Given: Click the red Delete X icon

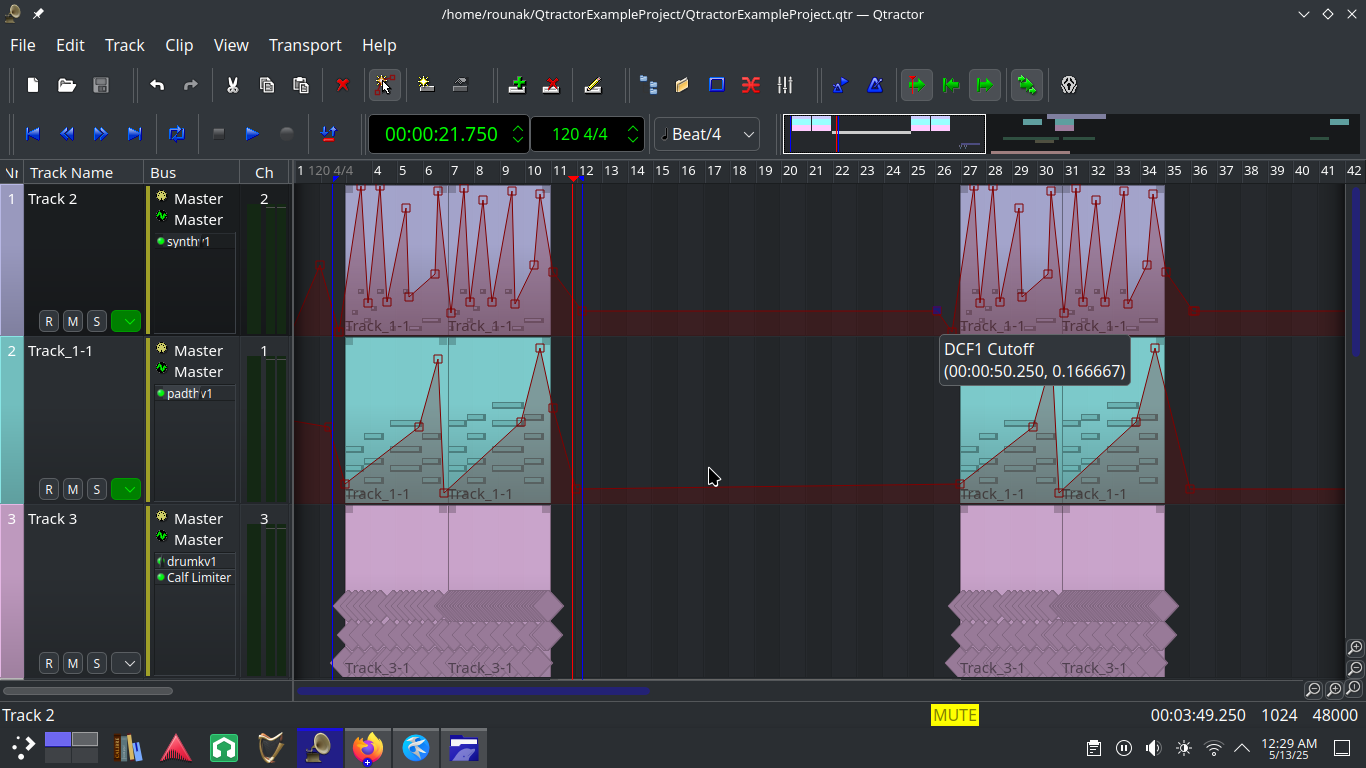Looking at the screenshot, I should [x=343, y=86].
